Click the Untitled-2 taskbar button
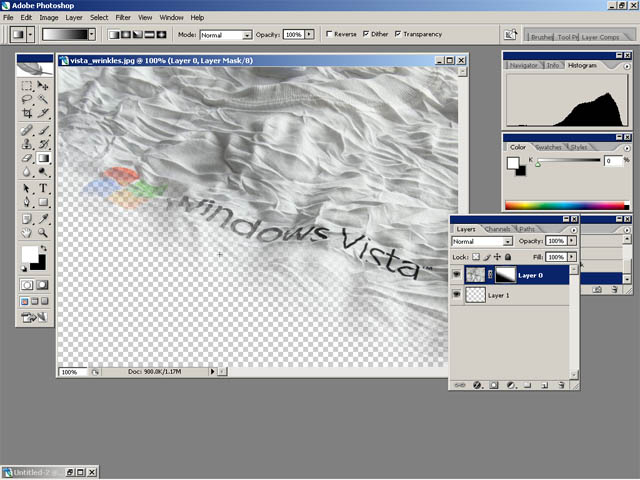This screenshot has height=480, width=640. click(50, 471)
